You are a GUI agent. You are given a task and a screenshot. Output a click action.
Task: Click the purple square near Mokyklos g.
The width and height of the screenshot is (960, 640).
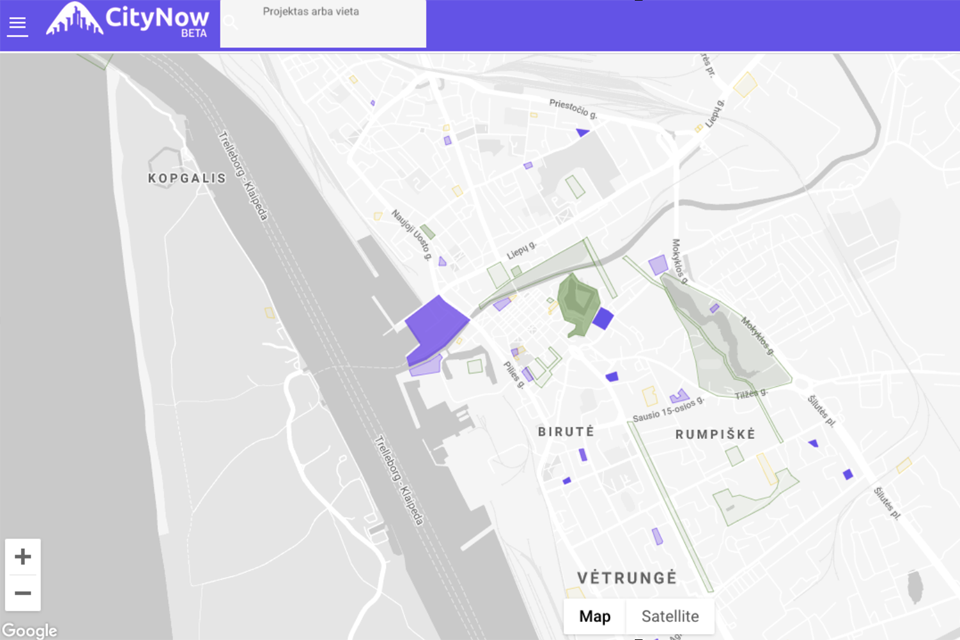pyautogui.click(x=657, y=265)
